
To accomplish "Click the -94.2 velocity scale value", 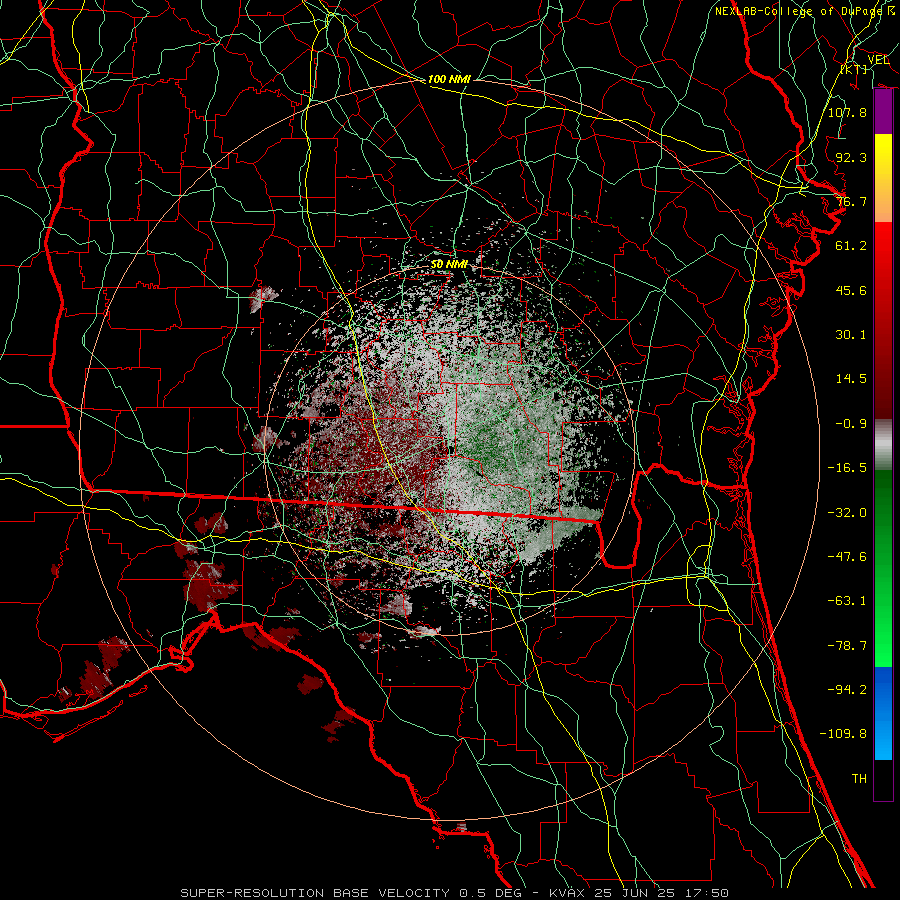I will click(847, 690).
